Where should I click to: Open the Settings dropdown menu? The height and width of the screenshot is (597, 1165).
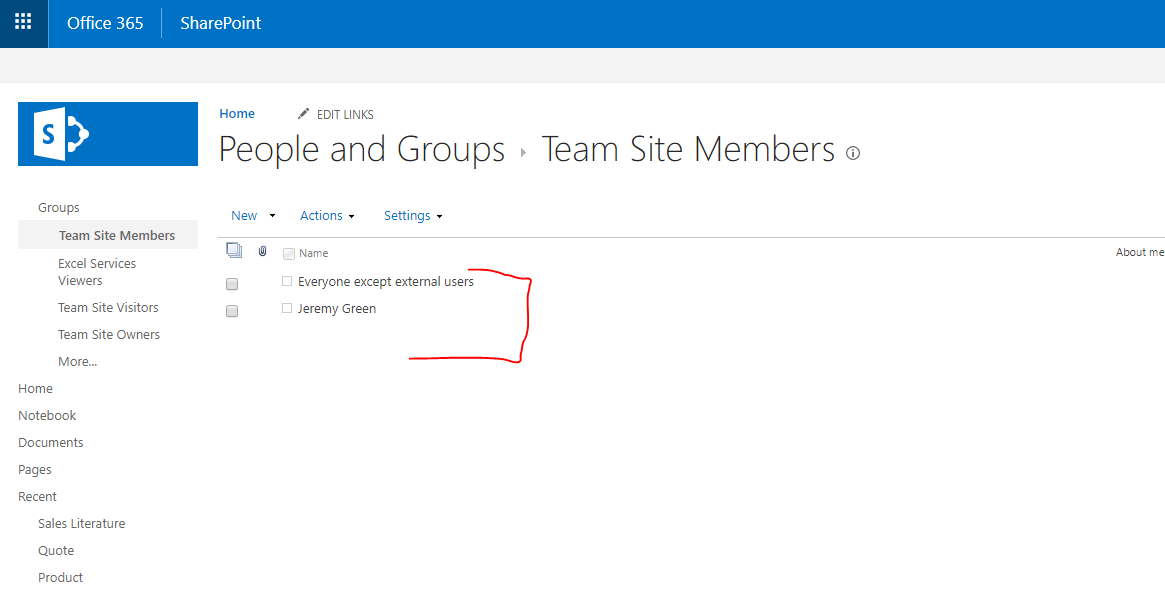(413, 215)
